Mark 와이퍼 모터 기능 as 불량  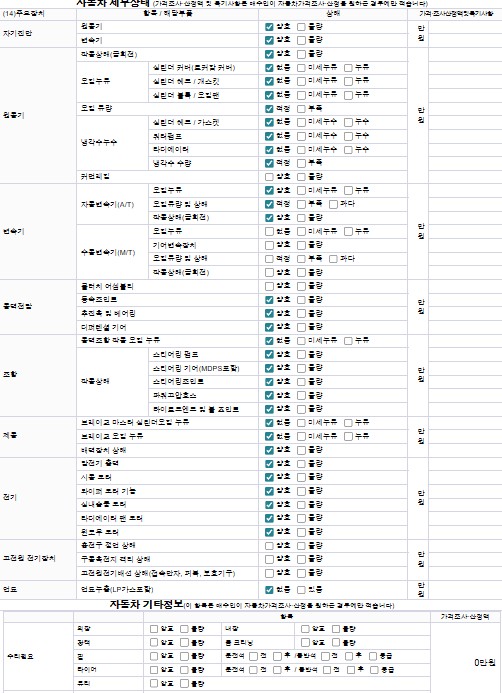[301, 491]
